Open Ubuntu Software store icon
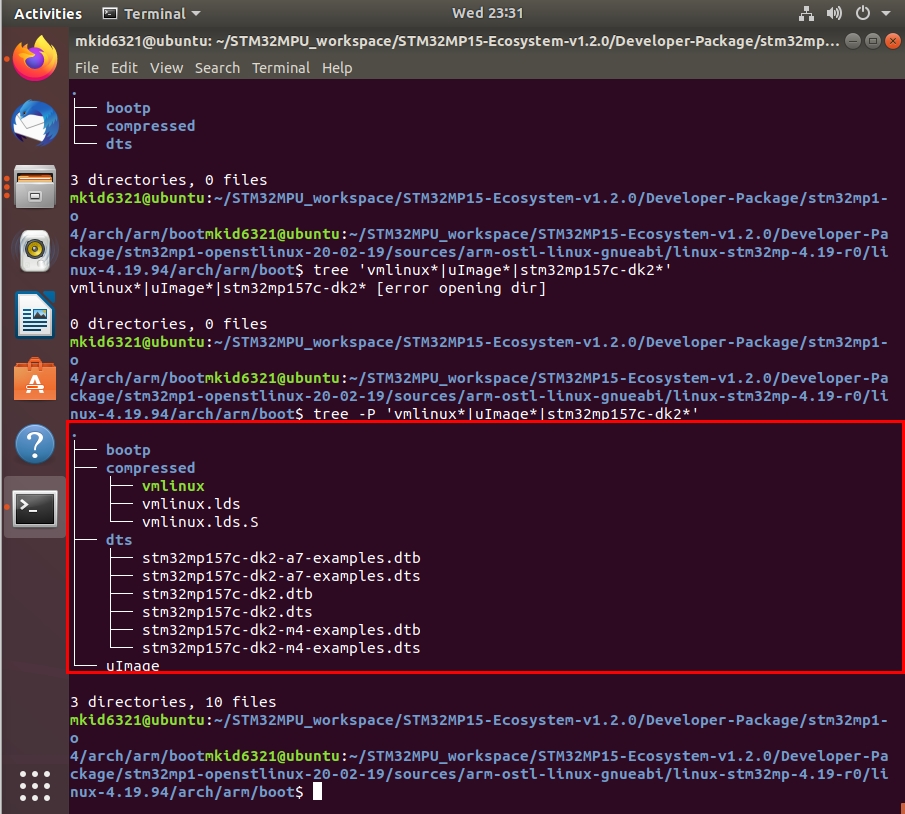The height and width of the screenshot is (814, 905). pyautogui.click(x=35, y=379)
